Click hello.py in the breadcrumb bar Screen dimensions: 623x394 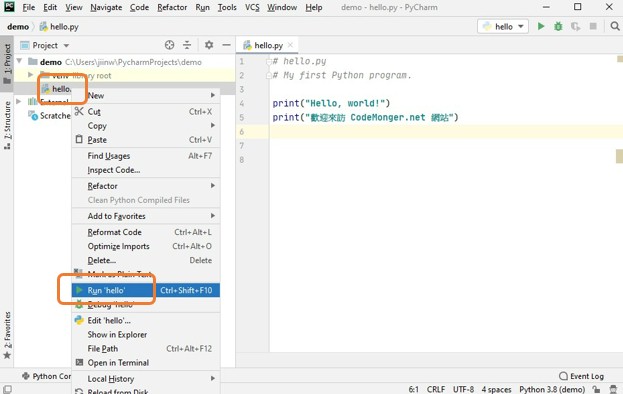pyautogui.click(x=59, y=27)
